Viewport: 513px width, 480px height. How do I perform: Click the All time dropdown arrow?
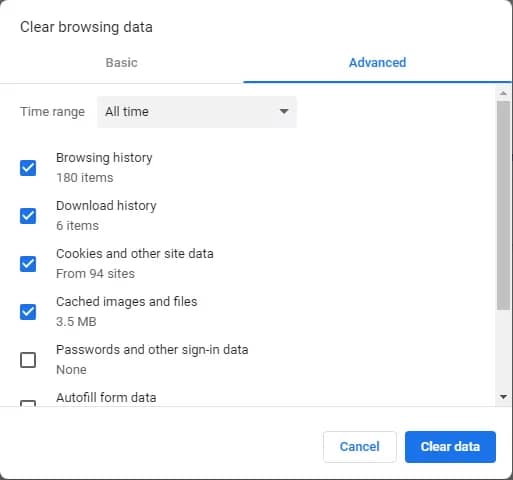coord(284,111)
